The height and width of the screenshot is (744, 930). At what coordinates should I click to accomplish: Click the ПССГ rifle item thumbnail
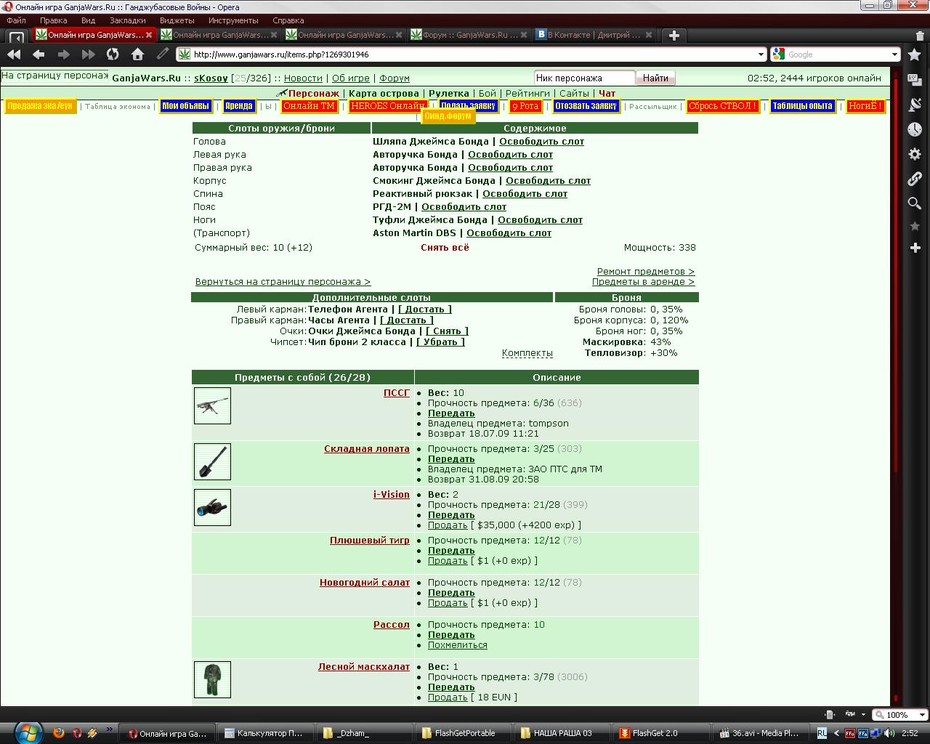[x=212, y=406]
